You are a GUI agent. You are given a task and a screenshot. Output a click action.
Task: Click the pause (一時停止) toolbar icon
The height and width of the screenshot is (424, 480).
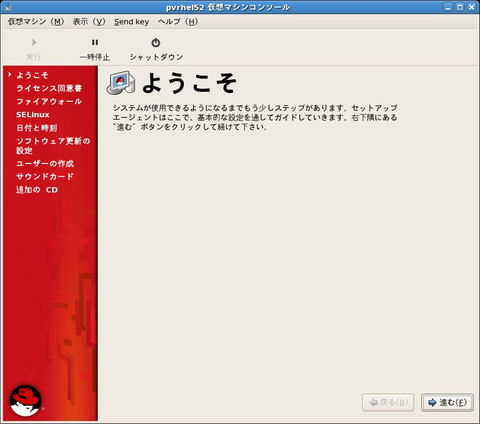(95, 42)
